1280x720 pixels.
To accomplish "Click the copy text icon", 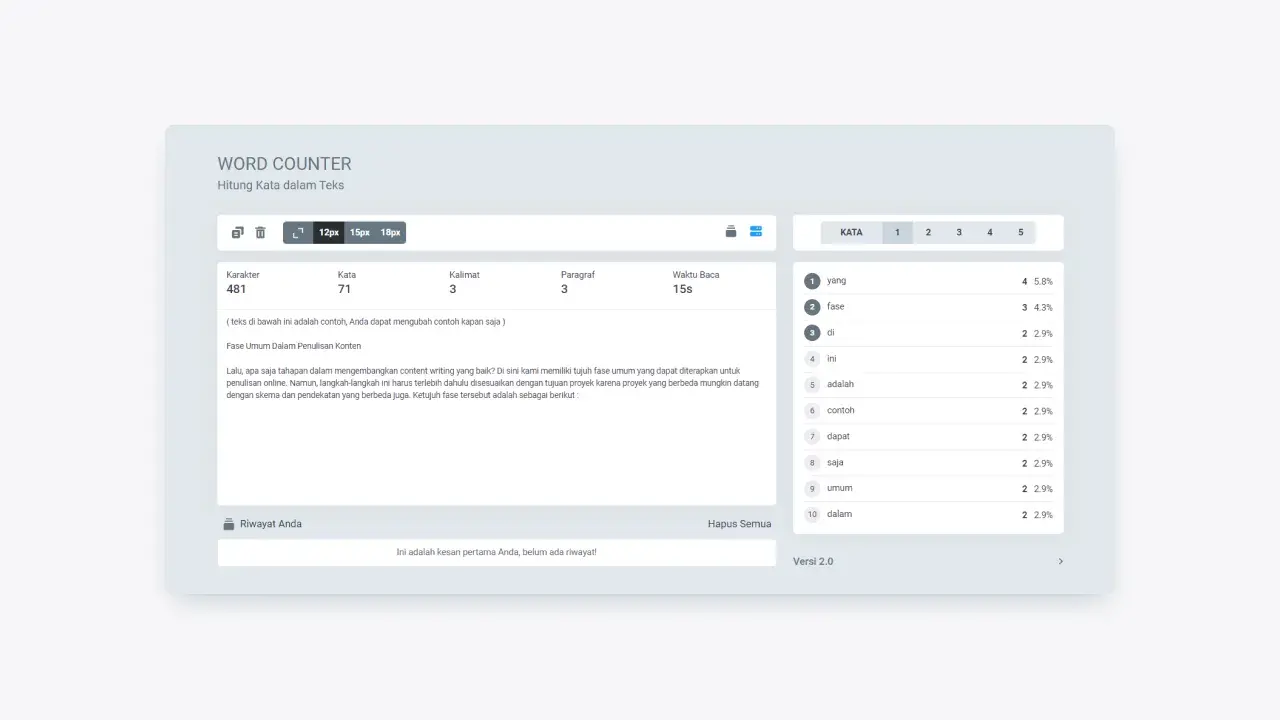I will tap(237, 232).
